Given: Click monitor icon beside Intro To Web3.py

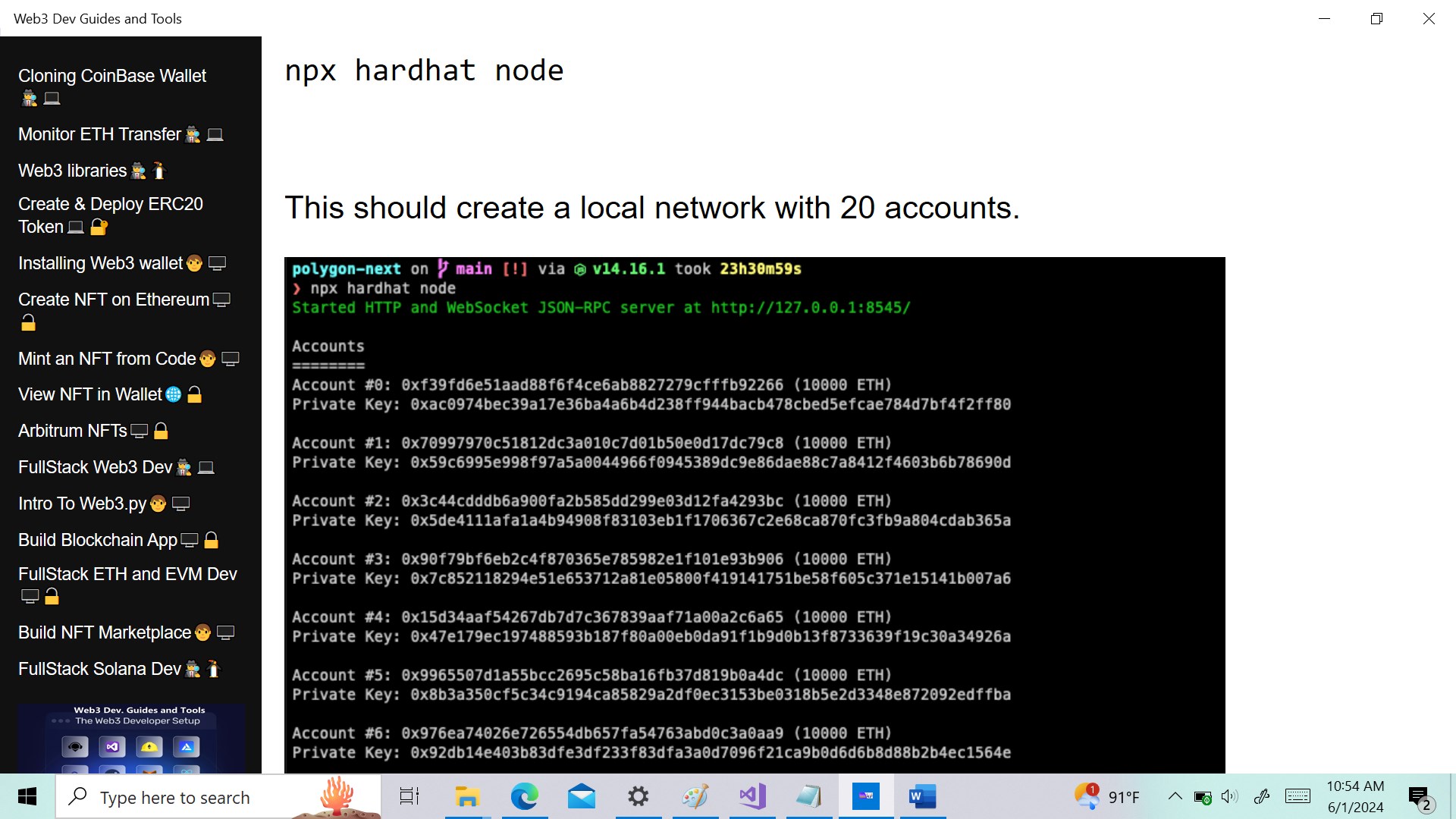Looking at the screenshot, I should pos(180,504).
